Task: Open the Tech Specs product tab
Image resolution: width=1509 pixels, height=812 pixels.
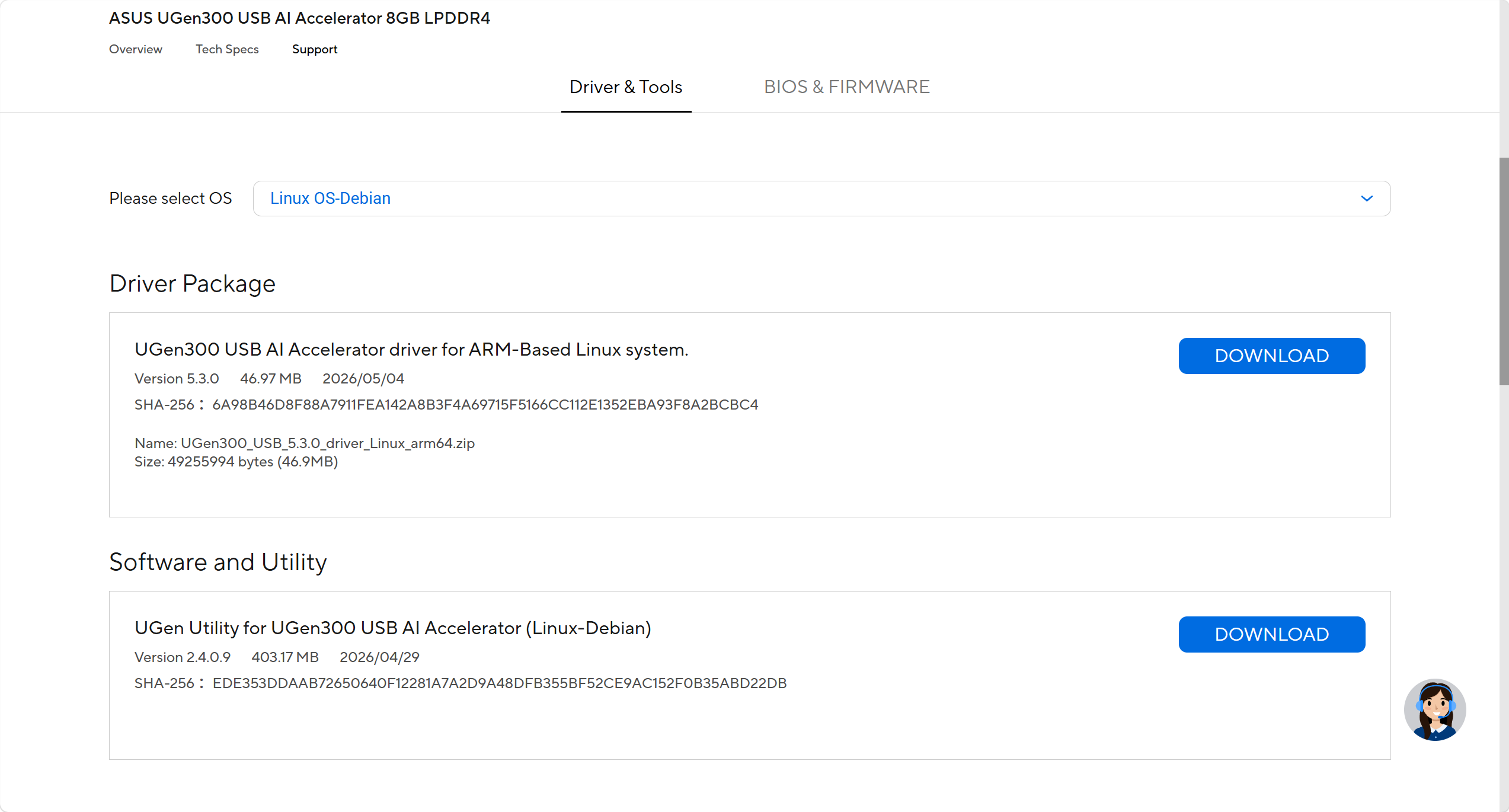Action: 227,49
